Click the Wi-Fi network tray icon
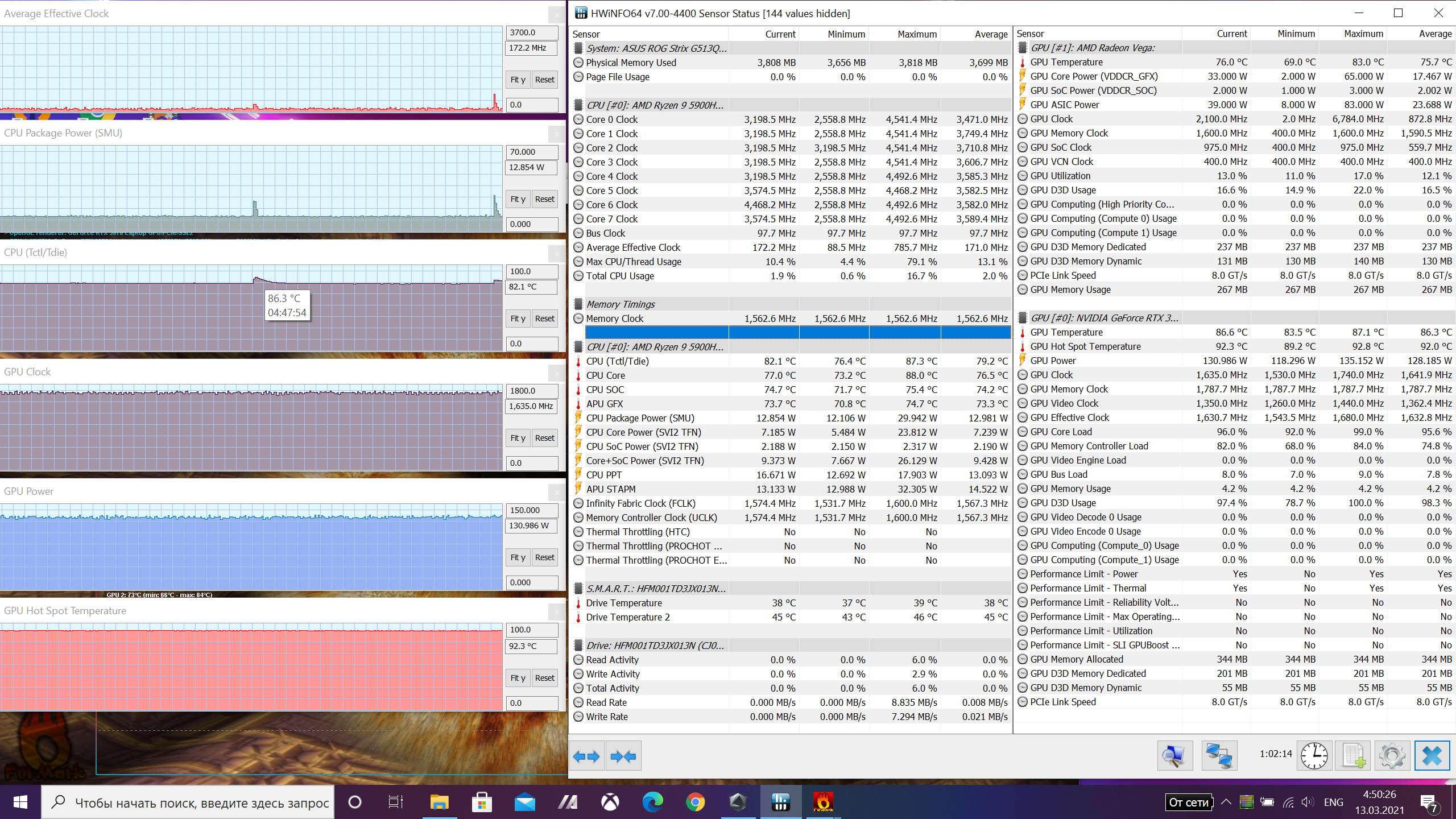1456x819 pixels. 1288,803
